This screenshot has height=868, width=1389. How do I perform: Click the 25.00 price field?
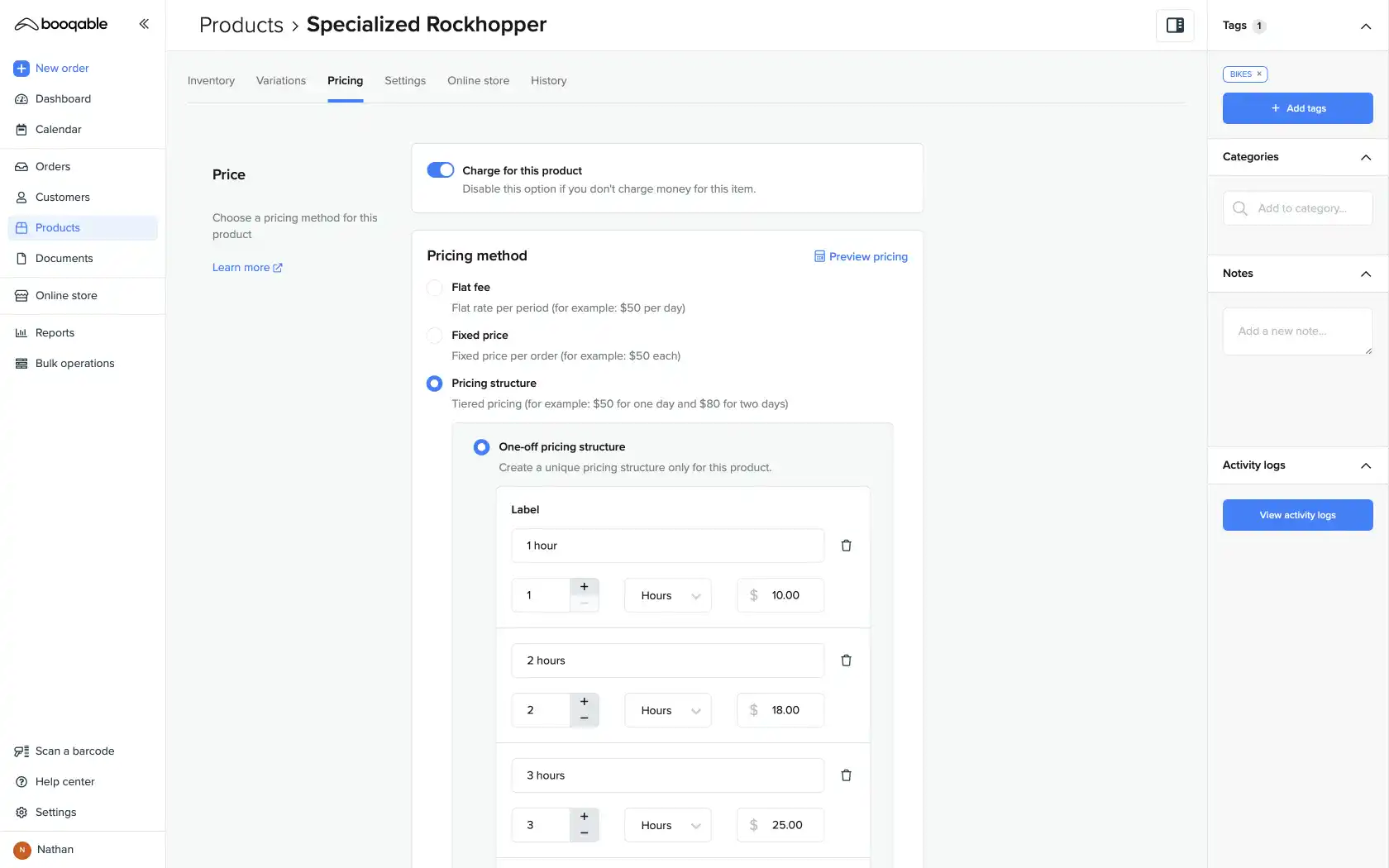coord(780,825)
